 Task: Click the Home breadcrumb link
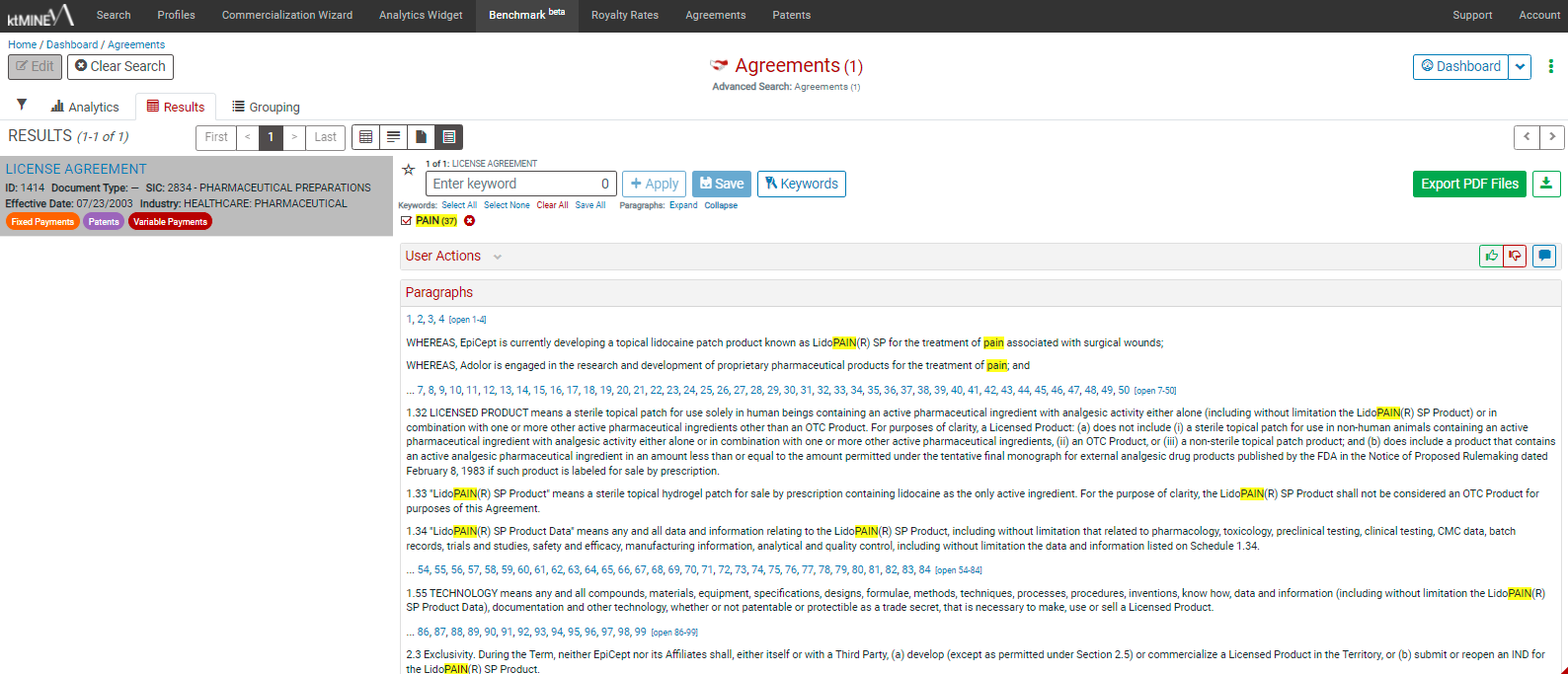22,44
